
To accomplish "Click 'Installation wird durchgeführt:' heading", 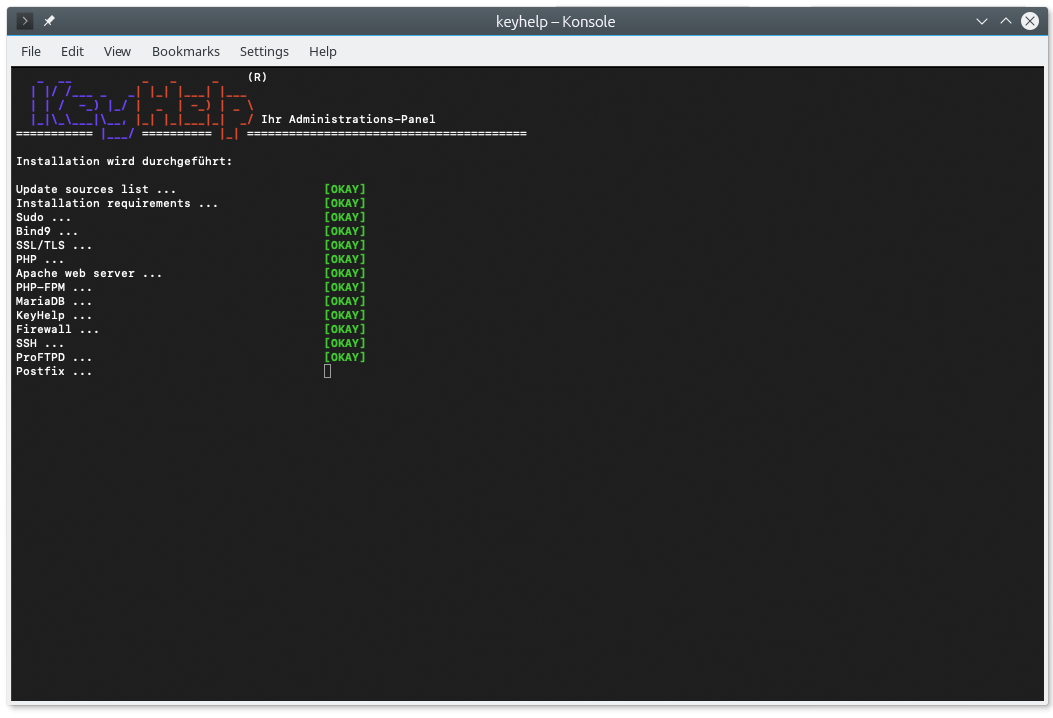I will (x=124, y=162).
